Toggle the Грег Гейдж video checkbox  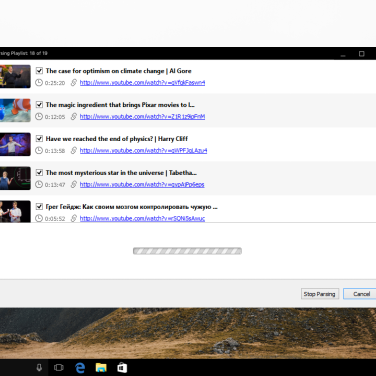pyautogui.click(x=39, y=207)
